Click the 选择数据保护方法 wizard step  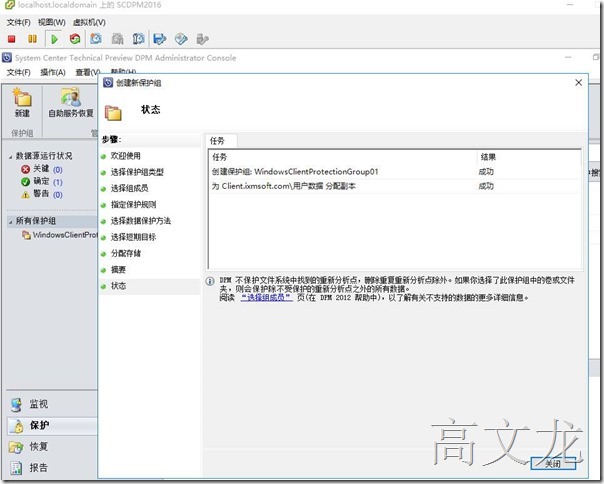[141, 221]
